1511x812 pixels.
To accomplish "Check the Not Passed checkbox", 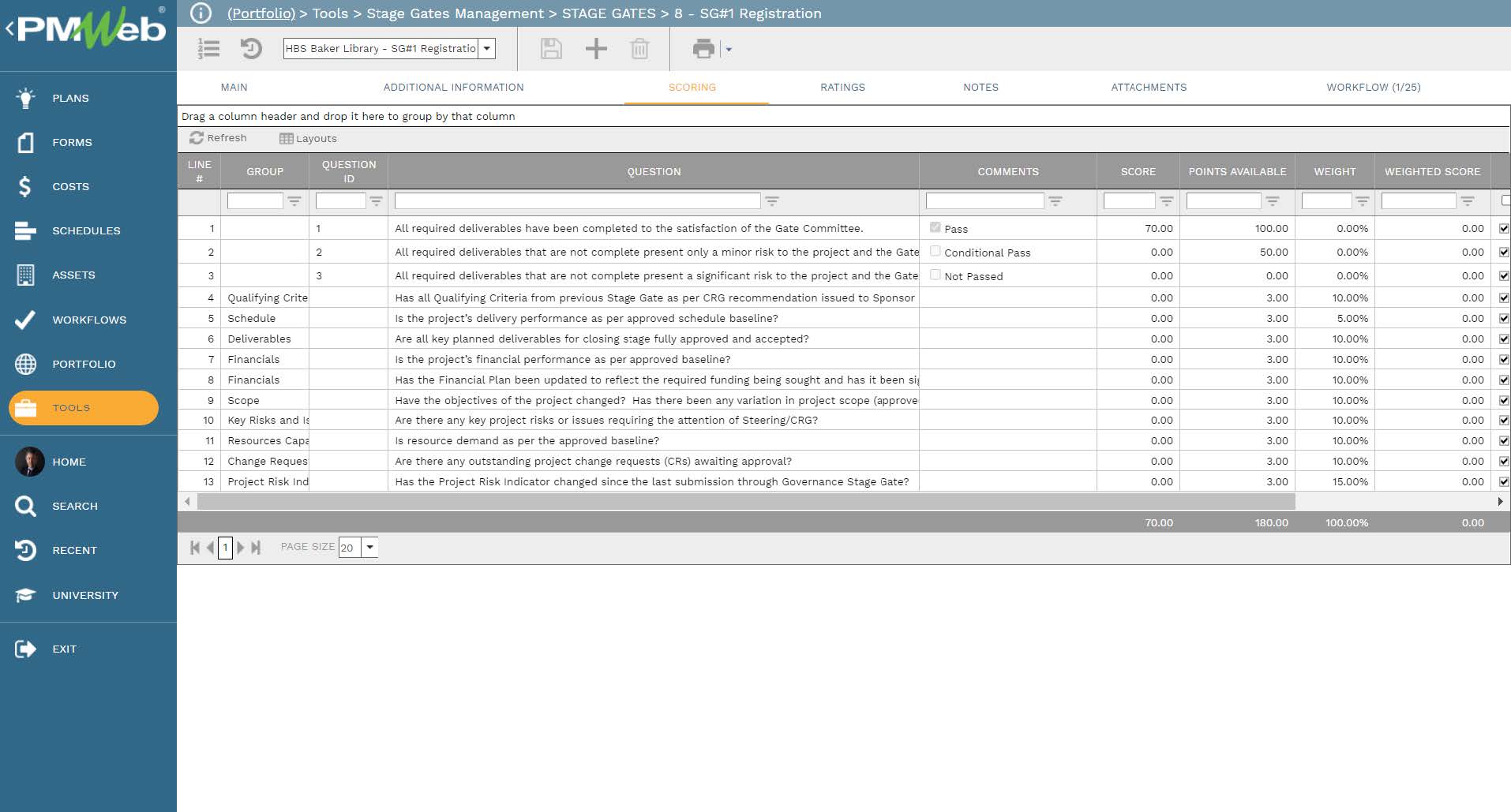I will pos(935,275).
